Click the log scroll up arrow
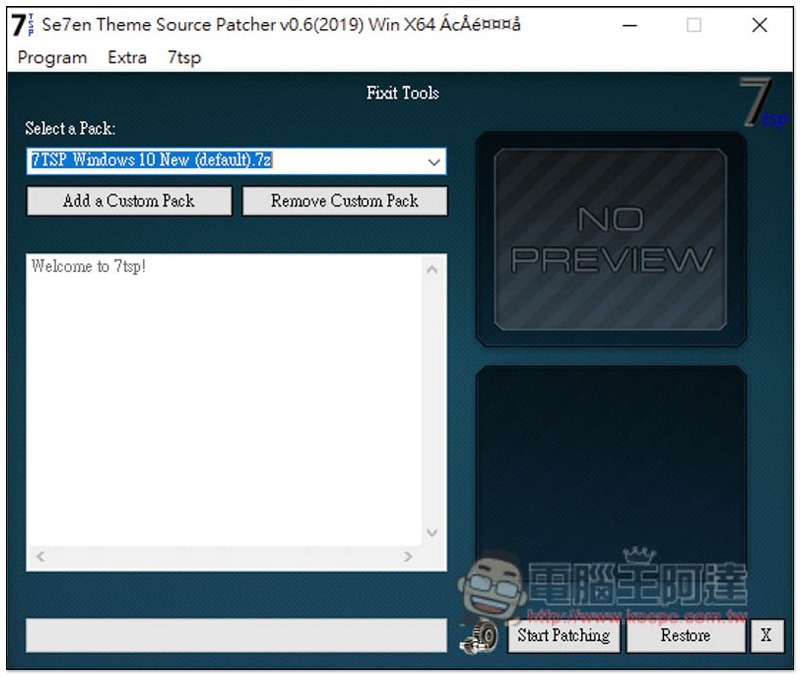Screen dimensions: 800x677 pos(432,269)
